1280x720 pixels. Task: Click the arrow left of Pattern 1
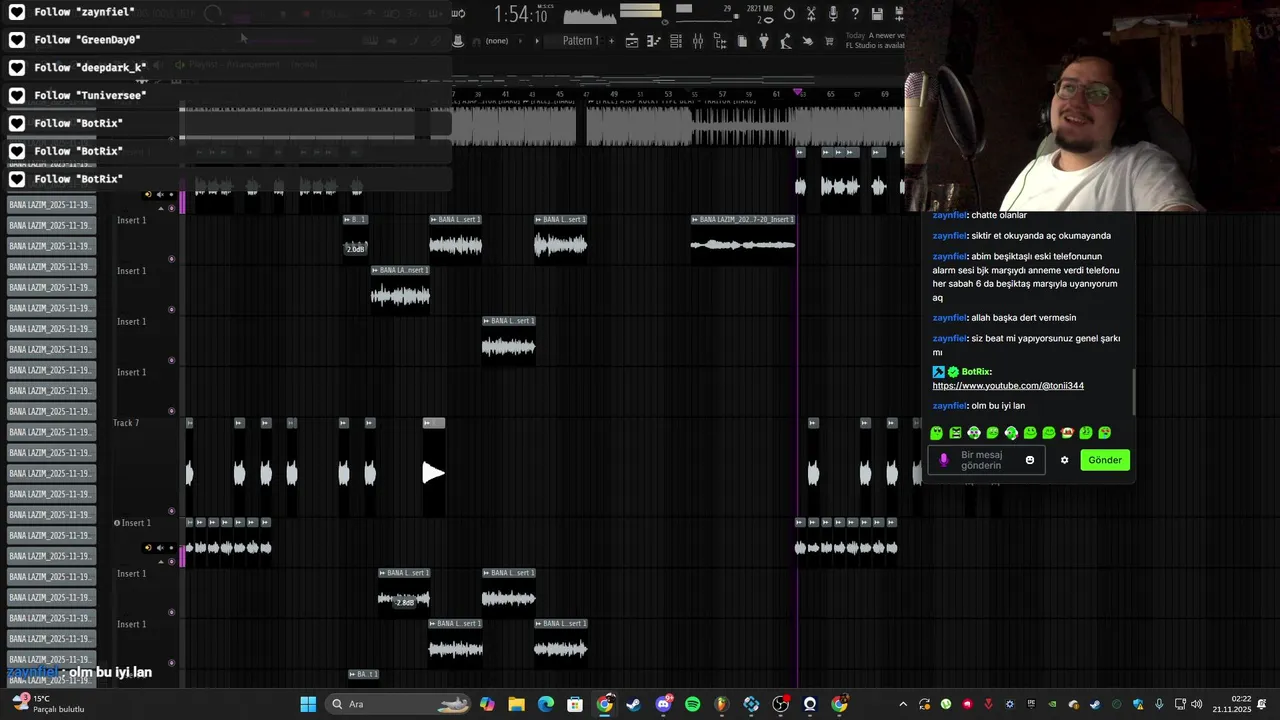point(537,41)
